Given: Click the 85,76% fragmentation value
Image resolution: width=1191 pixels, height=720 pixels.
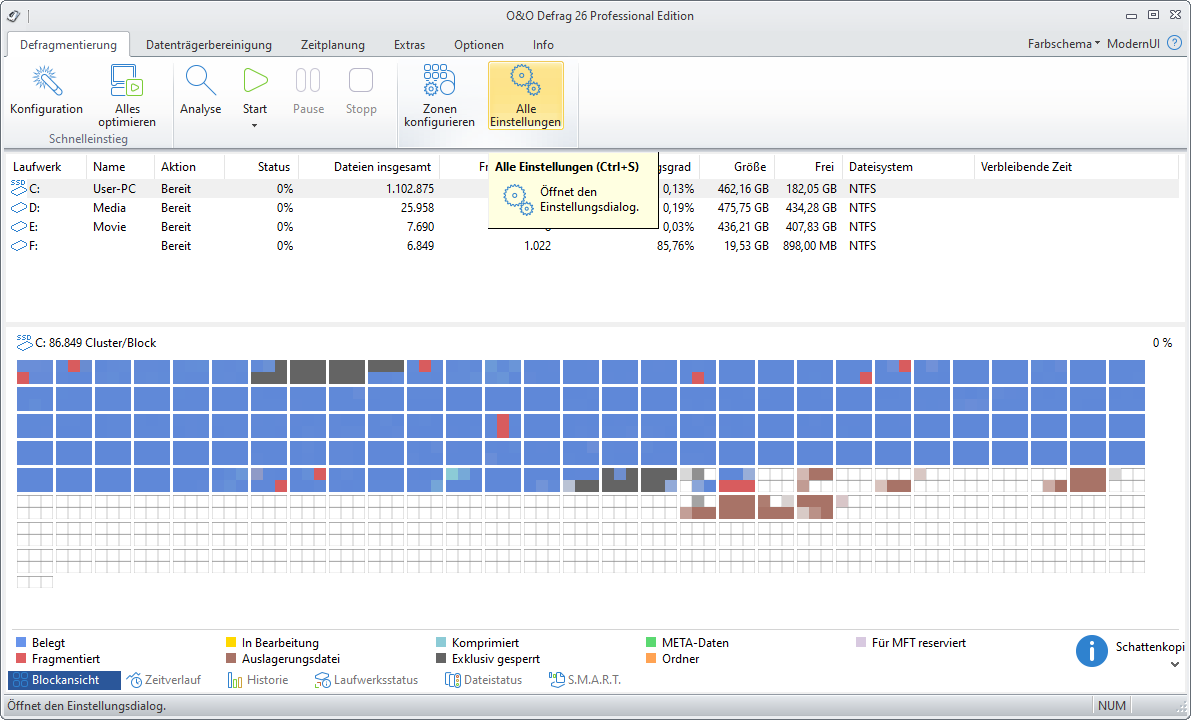Looking at the screenshot, I should click(x=675, y=245).
